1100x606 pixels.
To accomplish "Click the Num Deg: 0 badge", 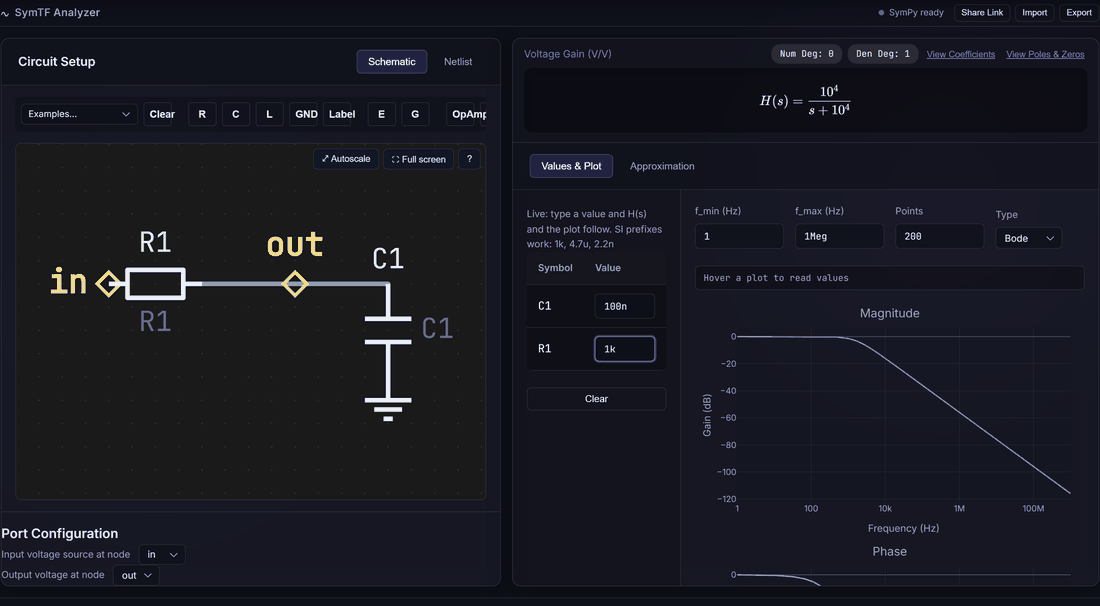I will point(807,54).
